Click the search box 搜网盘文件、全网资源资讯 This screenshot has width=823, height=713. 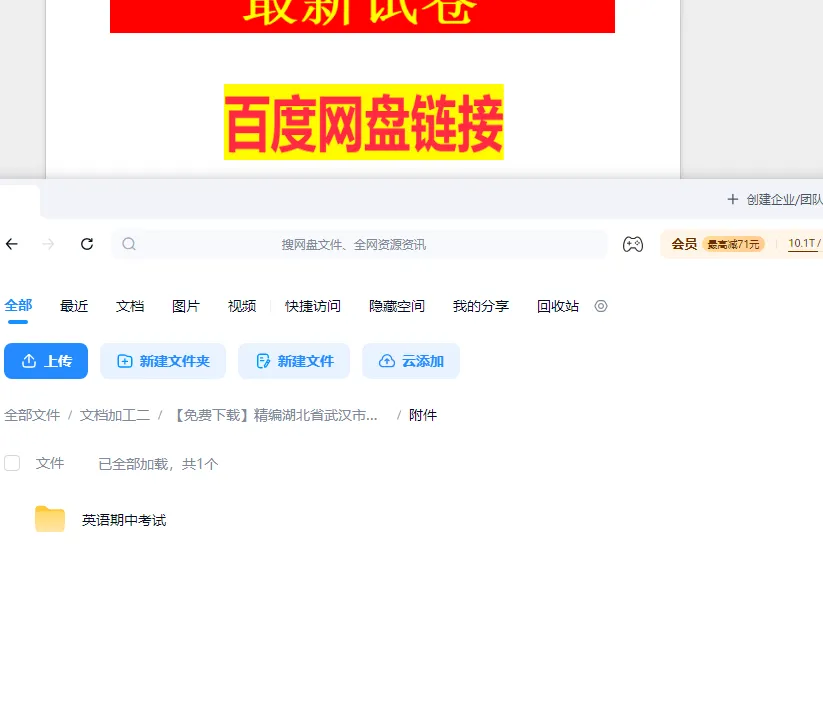click(x=360, y=244)
